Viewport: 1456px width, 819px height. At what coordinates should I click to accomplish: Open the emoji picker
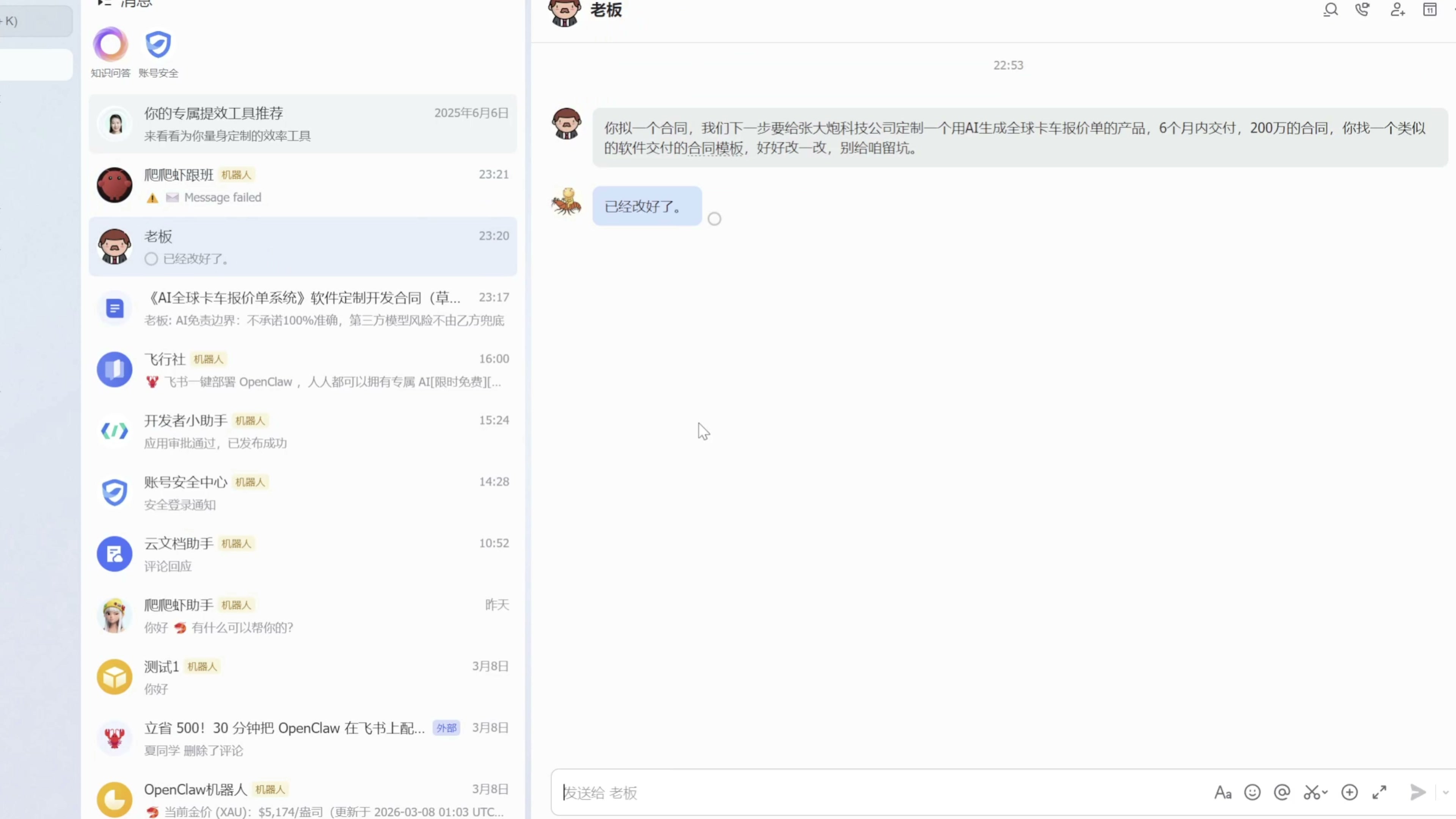(1252, 792)
